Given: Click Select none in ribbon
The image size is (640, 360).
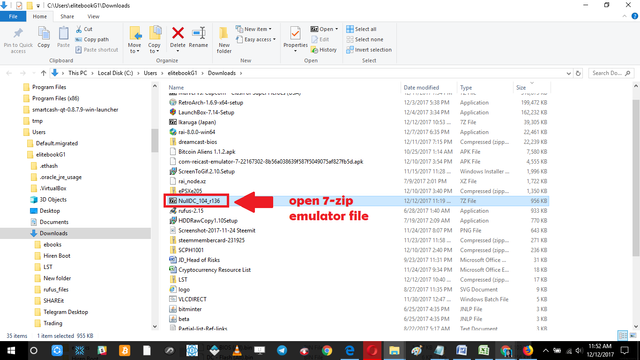Looking at the screenshot, I should [365, 40].
